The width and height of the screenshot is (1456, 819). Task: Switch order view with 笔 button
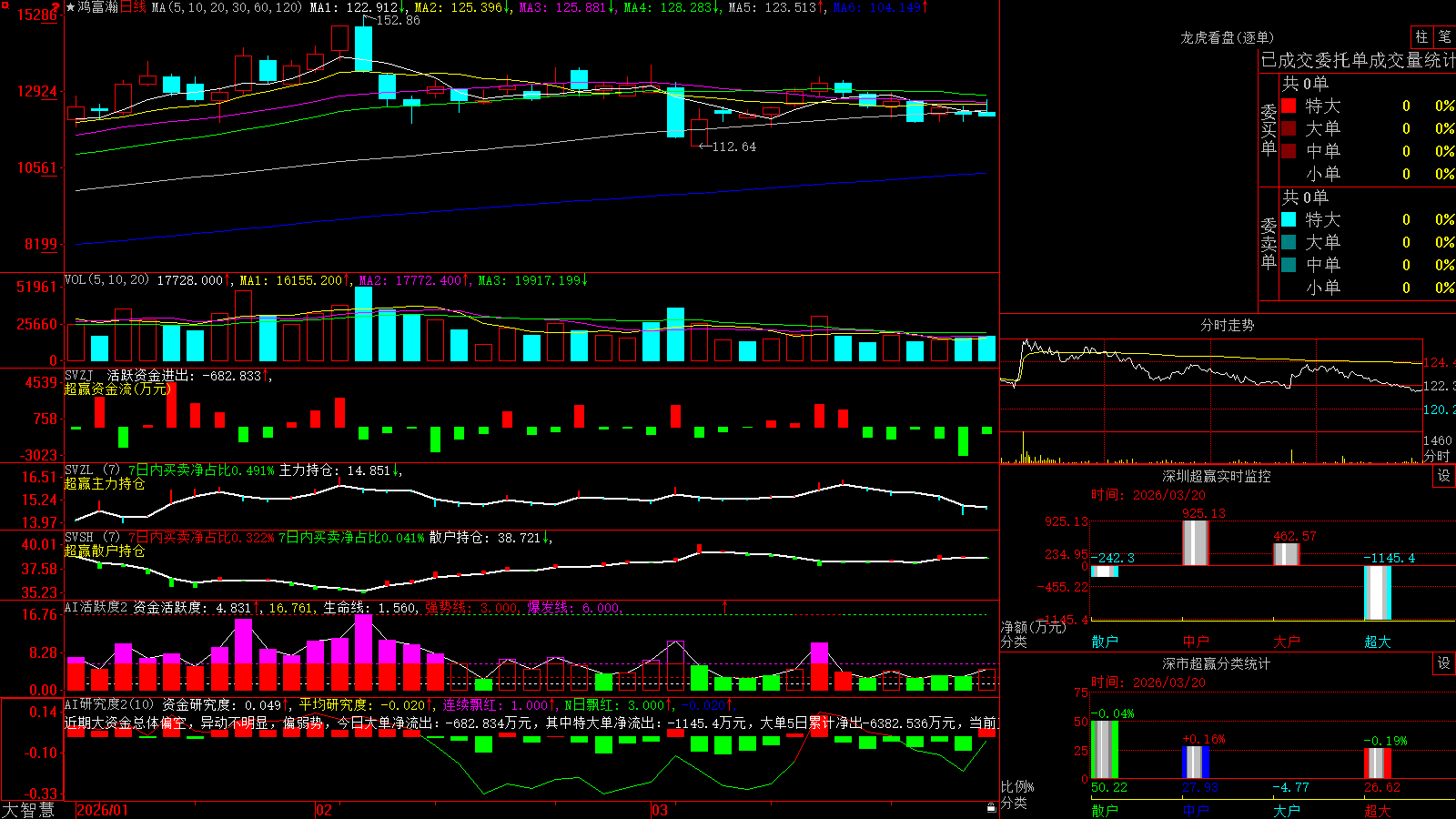[x=1444, y=36]
